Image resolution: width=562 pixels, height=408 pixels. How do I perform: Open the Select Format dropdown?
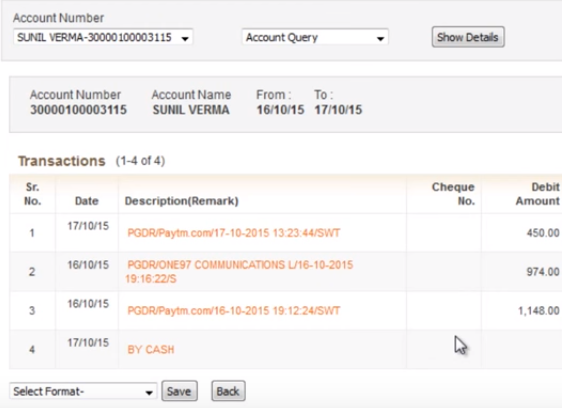(x=83, y=392)
